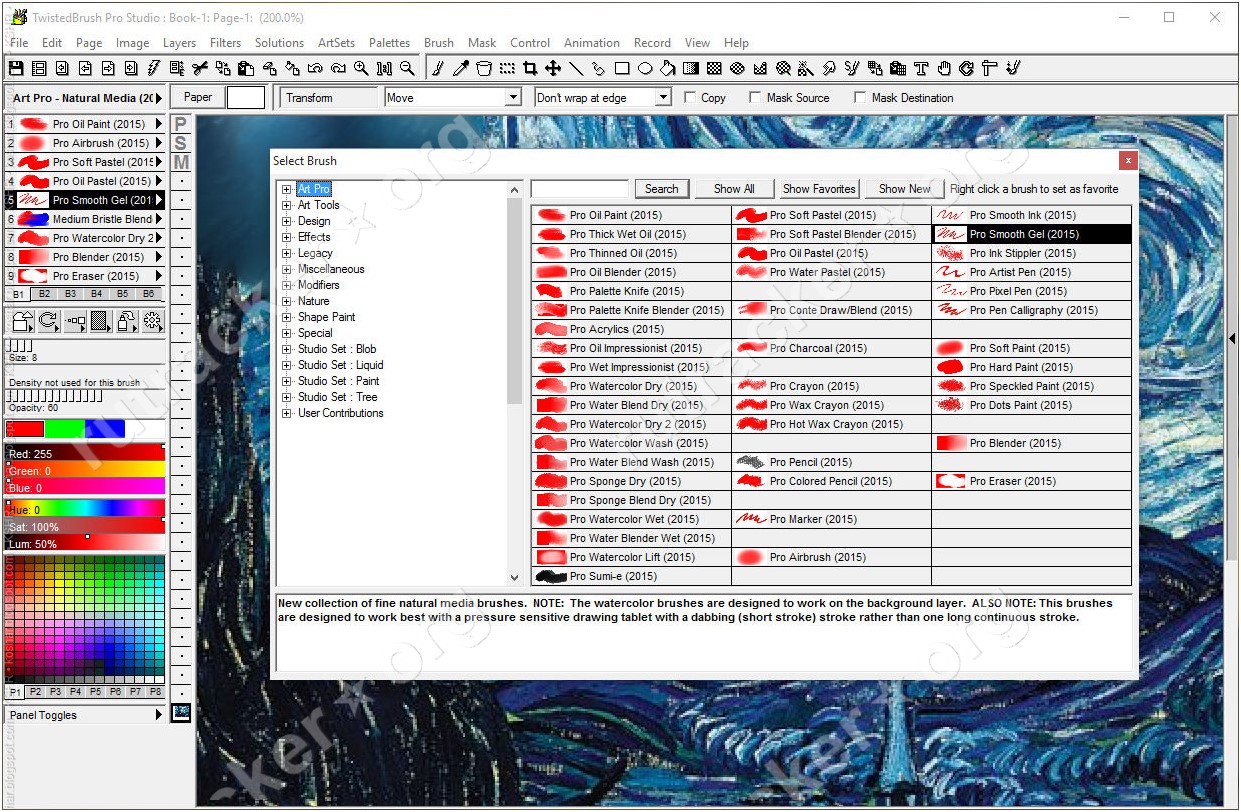Screen dimensions: 1241x812
Task: Select the hand pan tool
Action: [944, 68]
